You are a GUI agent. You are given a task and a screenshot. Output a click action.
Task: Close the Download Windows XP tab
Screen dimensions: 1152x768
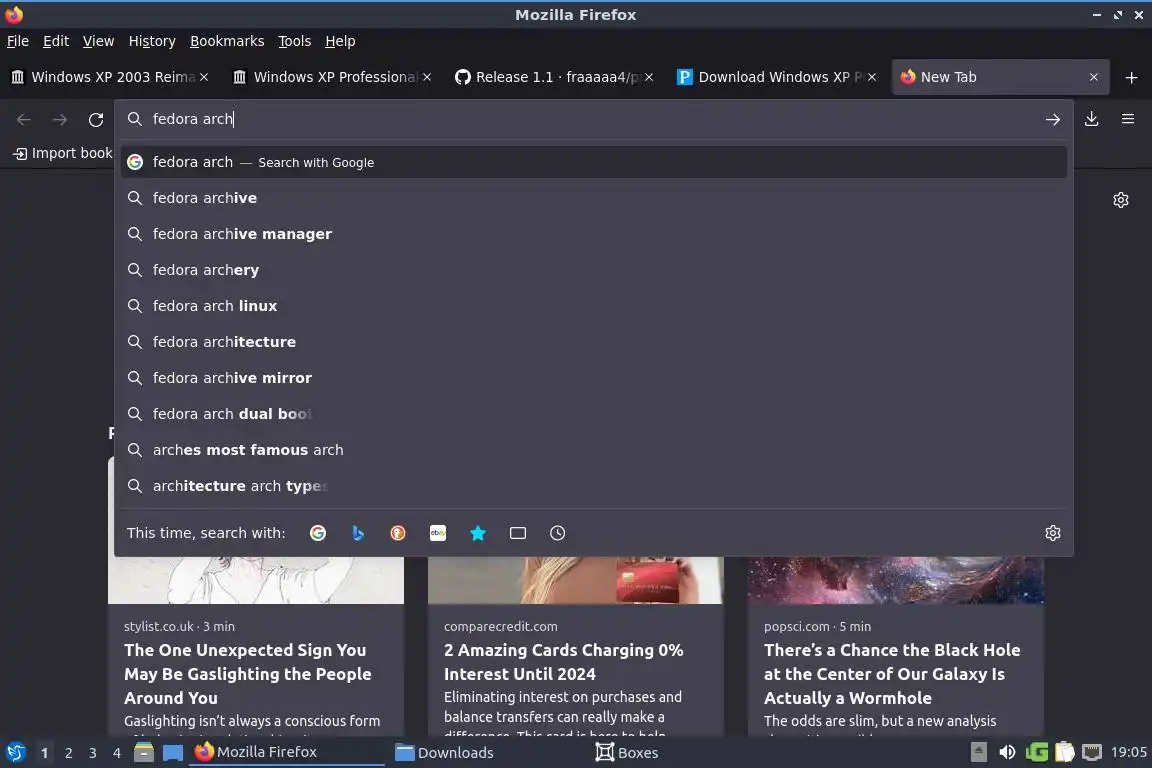[871, 77]
